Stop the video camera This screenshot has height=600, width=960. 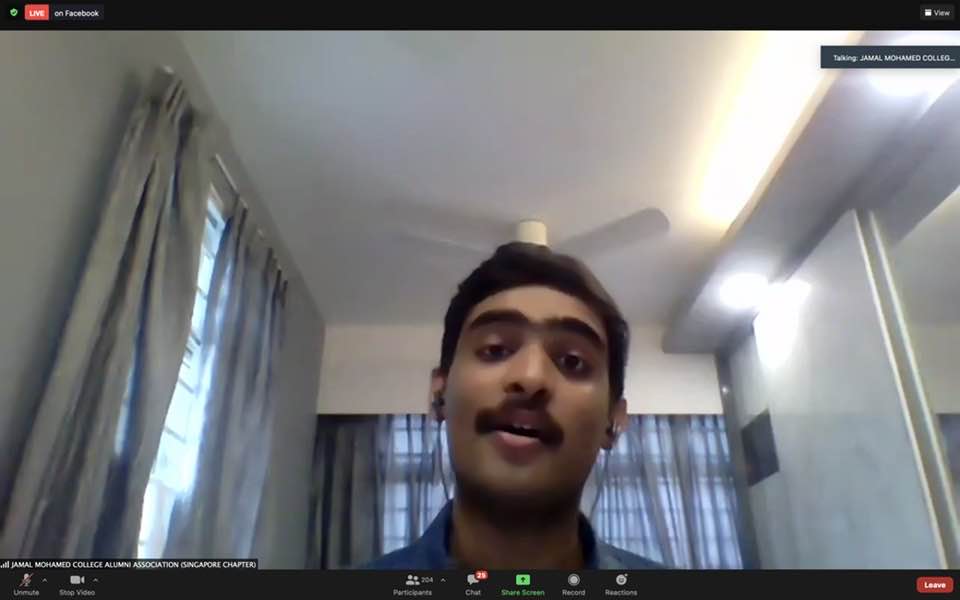click(x=77, y=584)
